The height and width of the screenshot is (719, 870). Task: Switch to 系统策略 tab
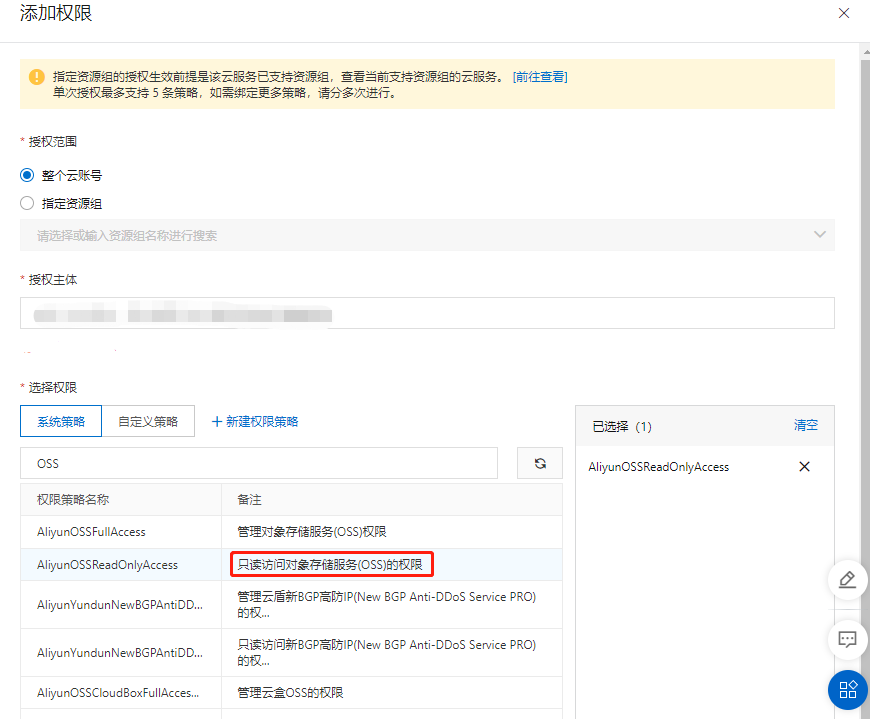click(x=61, y=421)
